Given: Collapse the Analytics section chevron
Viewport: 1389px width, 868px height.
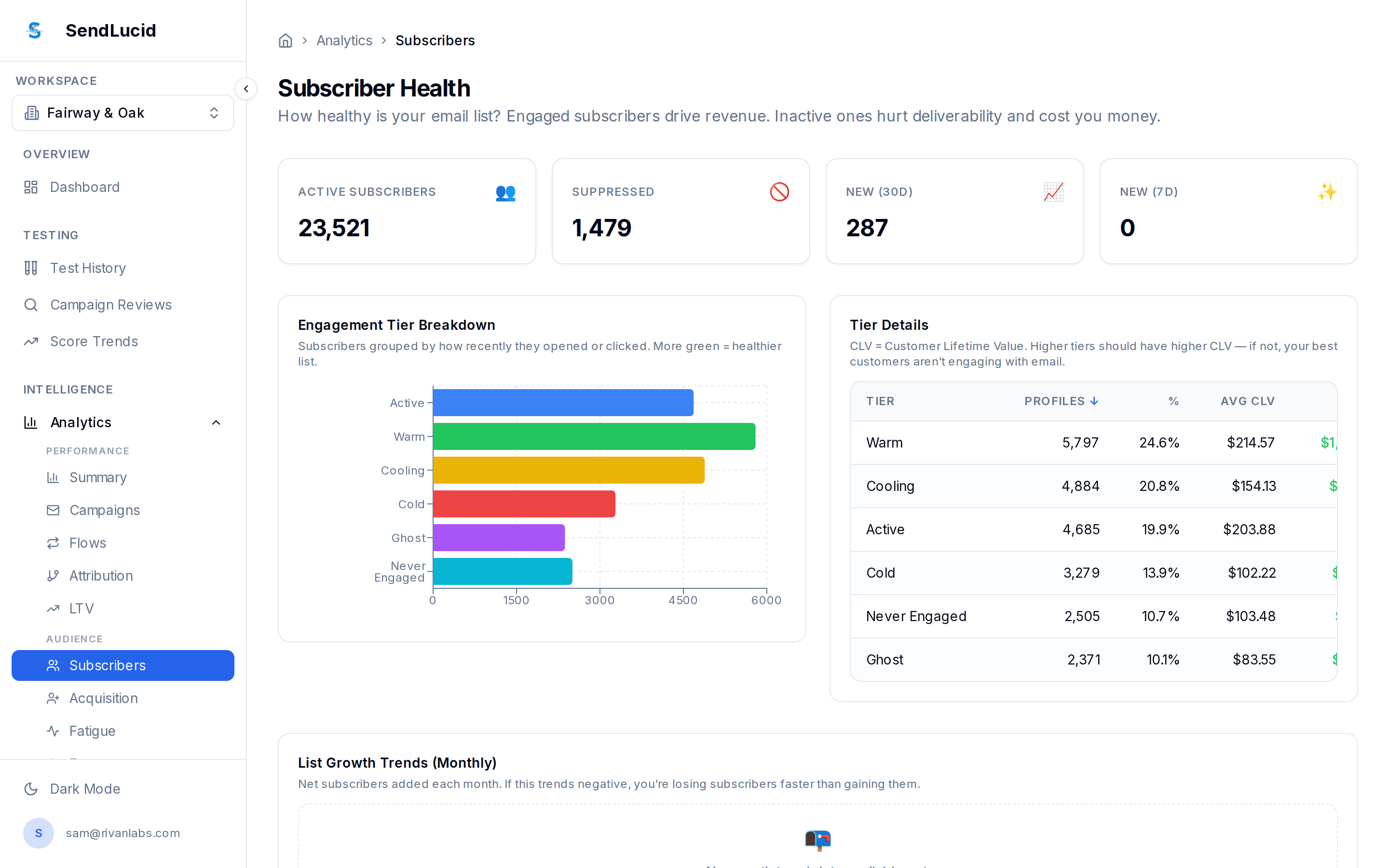Looking at the screenshot, I should tap(217, 422).
